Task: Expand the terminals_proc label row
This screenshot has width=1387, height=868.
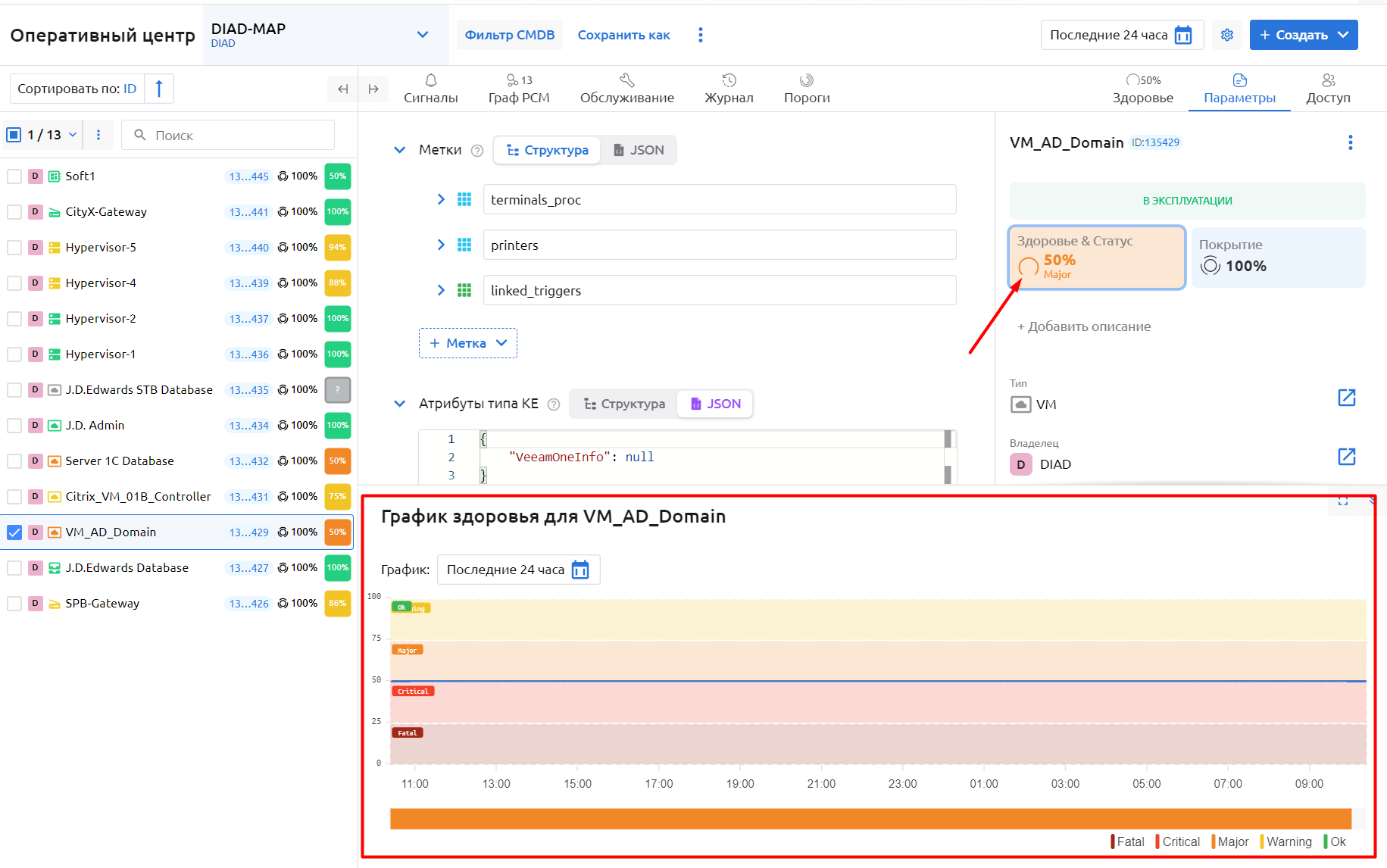Action: point(441,199)
